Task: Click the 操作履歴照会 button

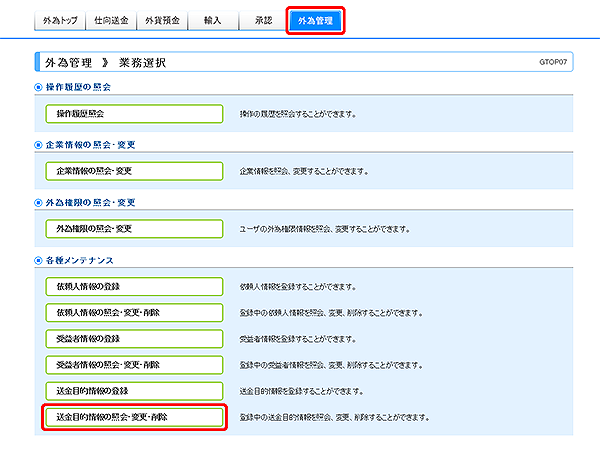Action: [133, 114]
